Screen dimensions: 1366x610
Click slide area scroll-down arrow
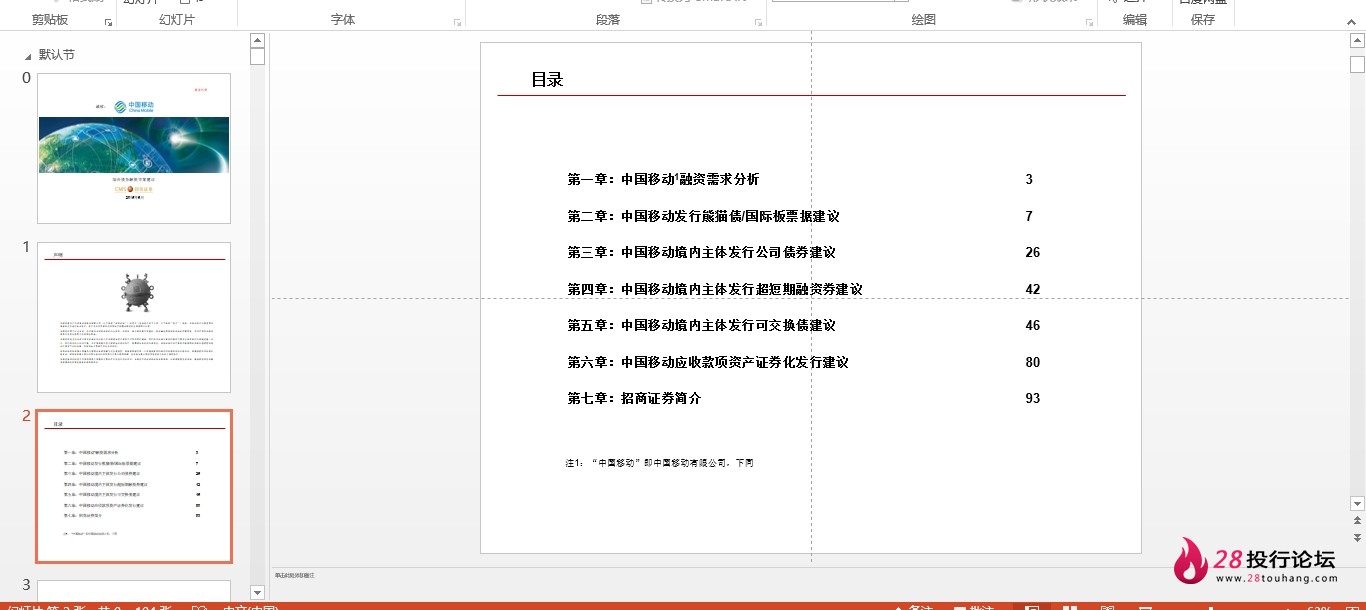click(1357, 503)
